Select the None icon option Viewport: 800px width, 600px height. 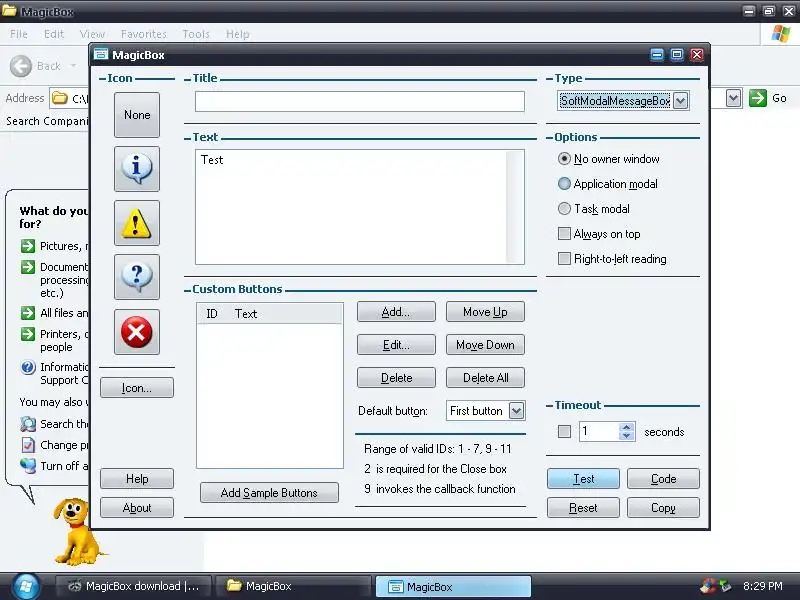click(x=137, y=115)
